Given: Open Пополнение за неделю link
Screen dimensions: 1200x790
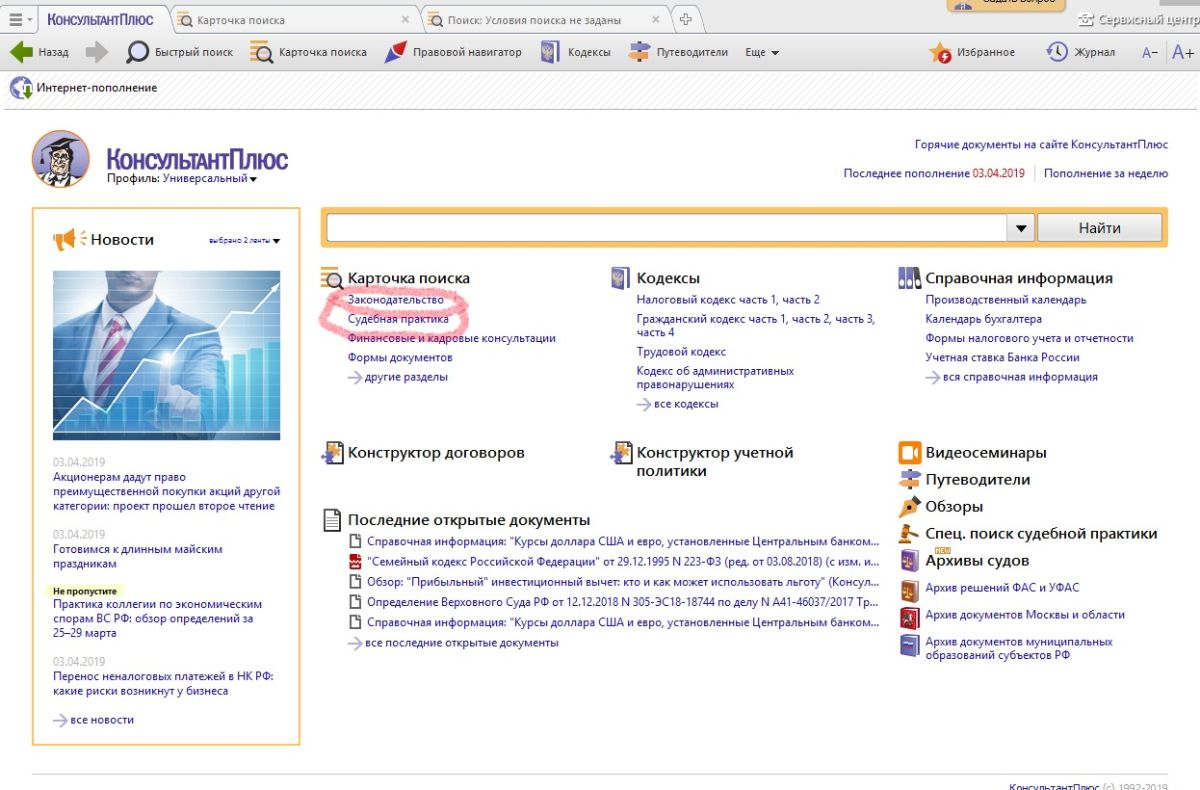Looking at the screenshot, I should [1106, 173].
